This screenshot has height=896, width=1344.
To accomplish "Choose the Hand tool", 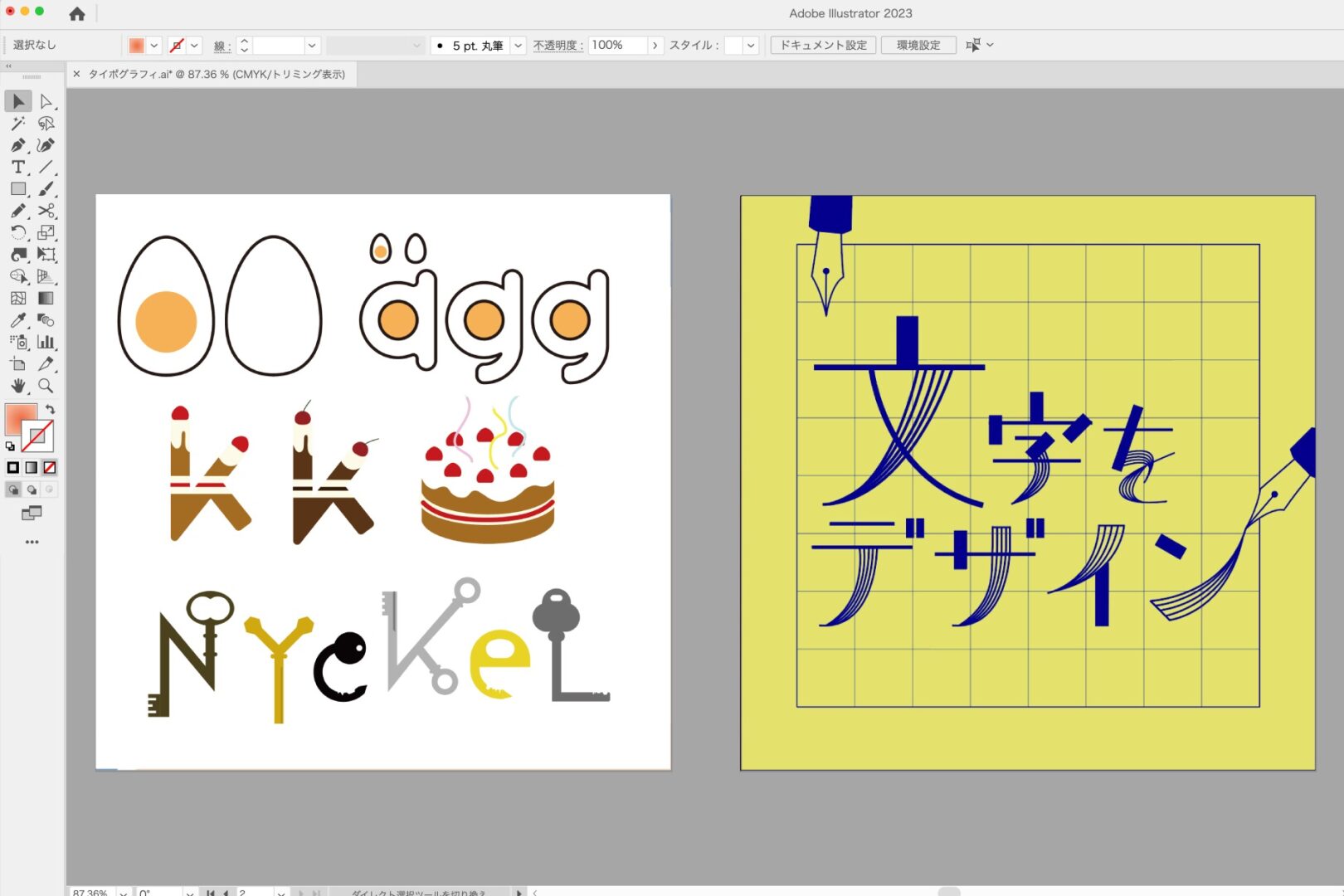I will [17, 386].
